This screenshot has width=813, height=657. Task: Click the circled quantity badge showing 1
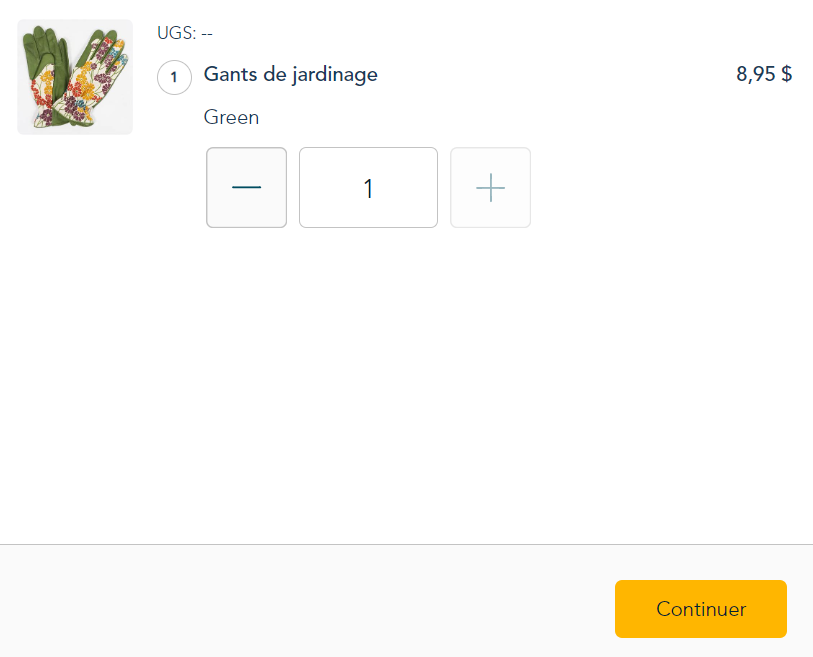coord(174,77)
